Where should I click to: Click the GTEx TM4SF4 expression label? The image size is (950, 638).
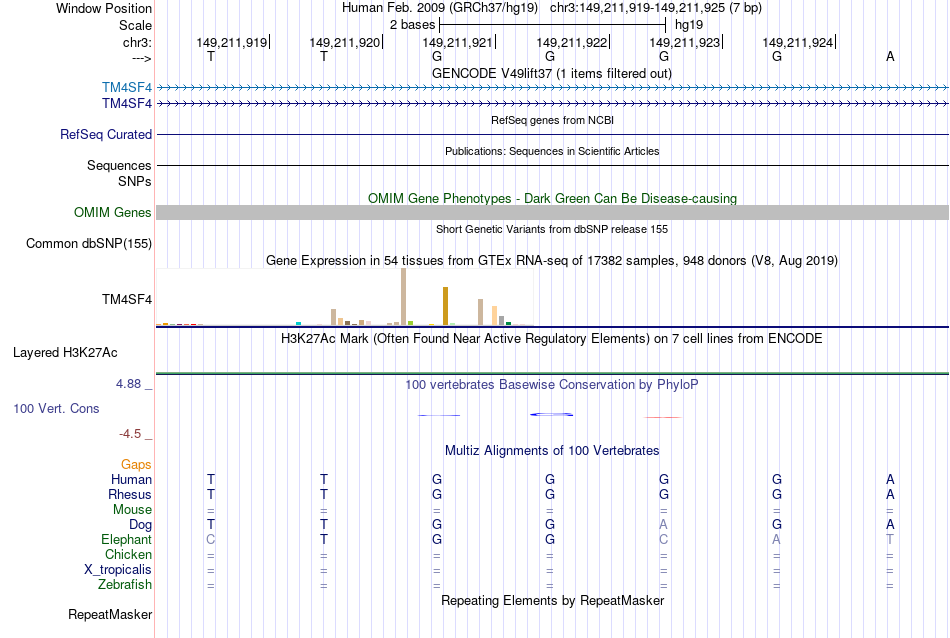tap(127, 299)
